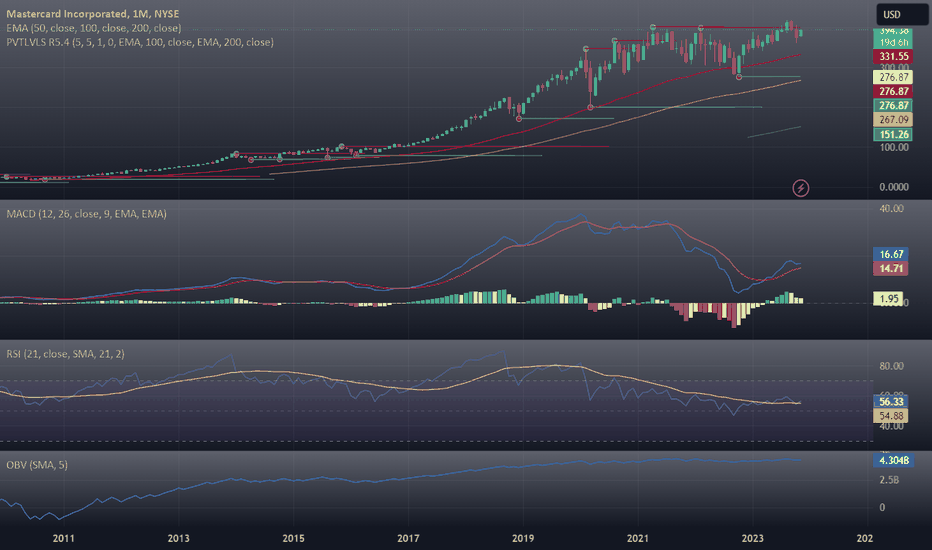Click the 2013 label on the time axis
This screenshot has width=932, height=550.
tap(178, 538)
